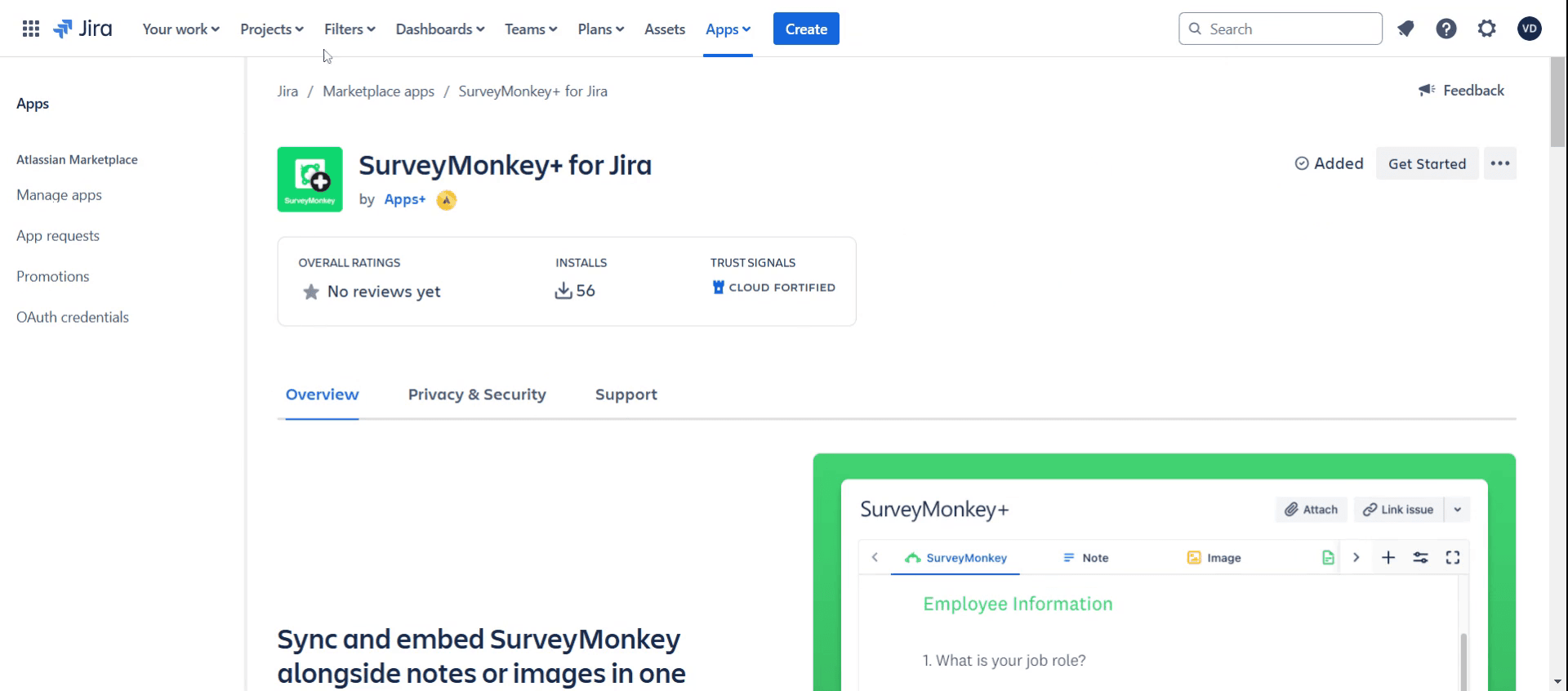Click the preview panel inner scrollbar
Screen dimensions: 1568x691
click(1463, 661)
